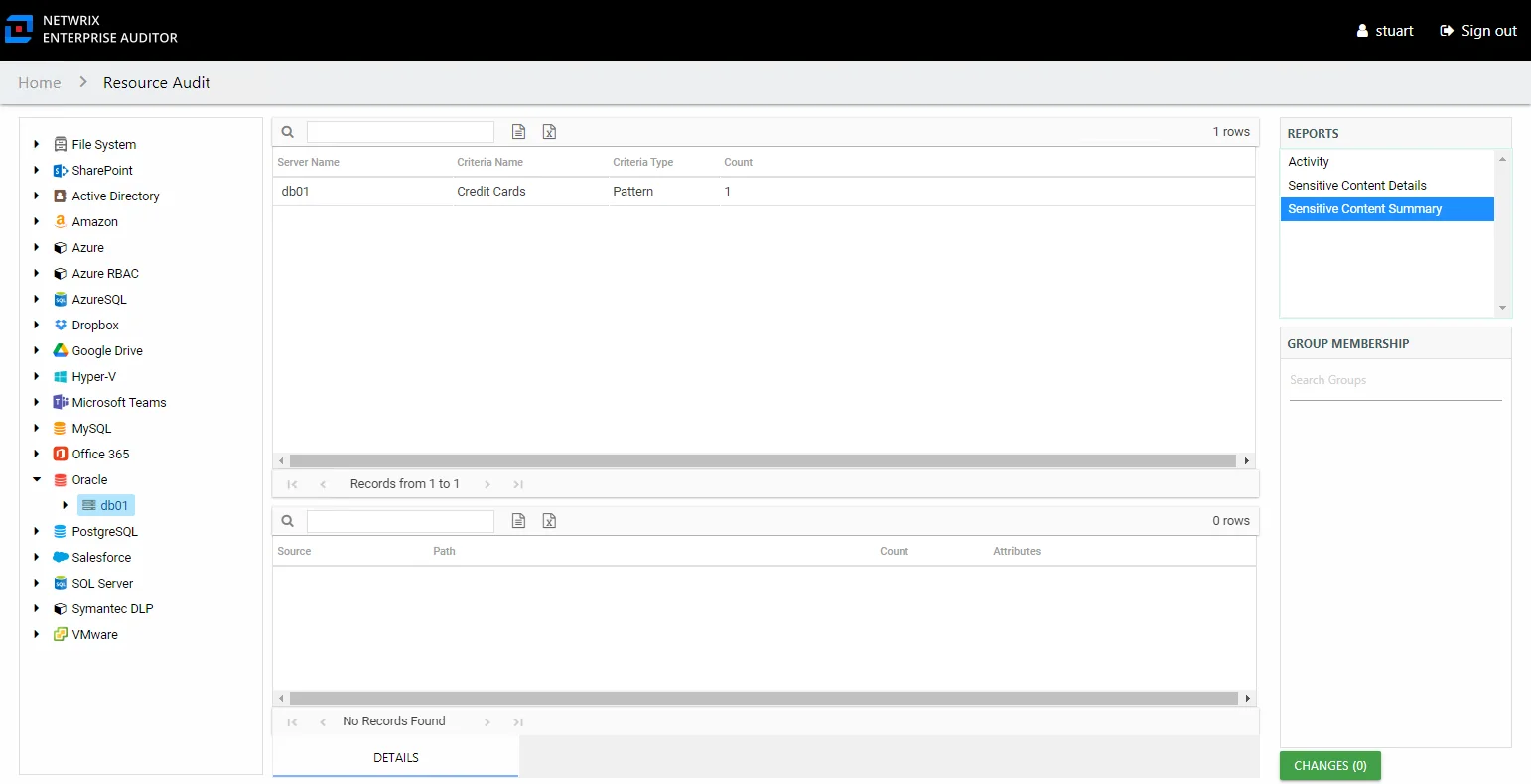Viewport: 1531px width, 784px height.
Task: Click the AzureSQL icon in tree
Action: pyautogui.click(x=61, y=299)
